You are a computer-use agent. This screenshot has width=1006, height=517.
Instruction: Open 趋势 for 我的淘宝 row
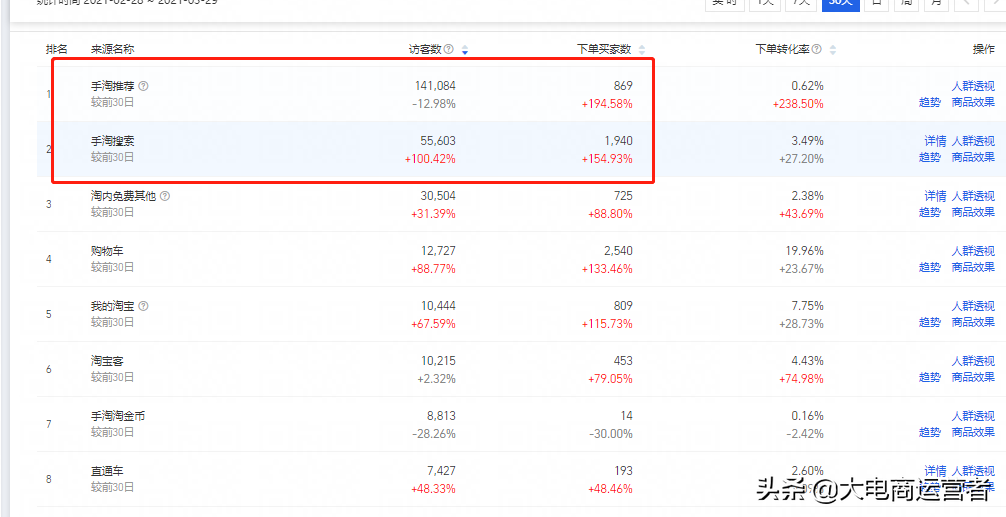[x=930, y=323]
